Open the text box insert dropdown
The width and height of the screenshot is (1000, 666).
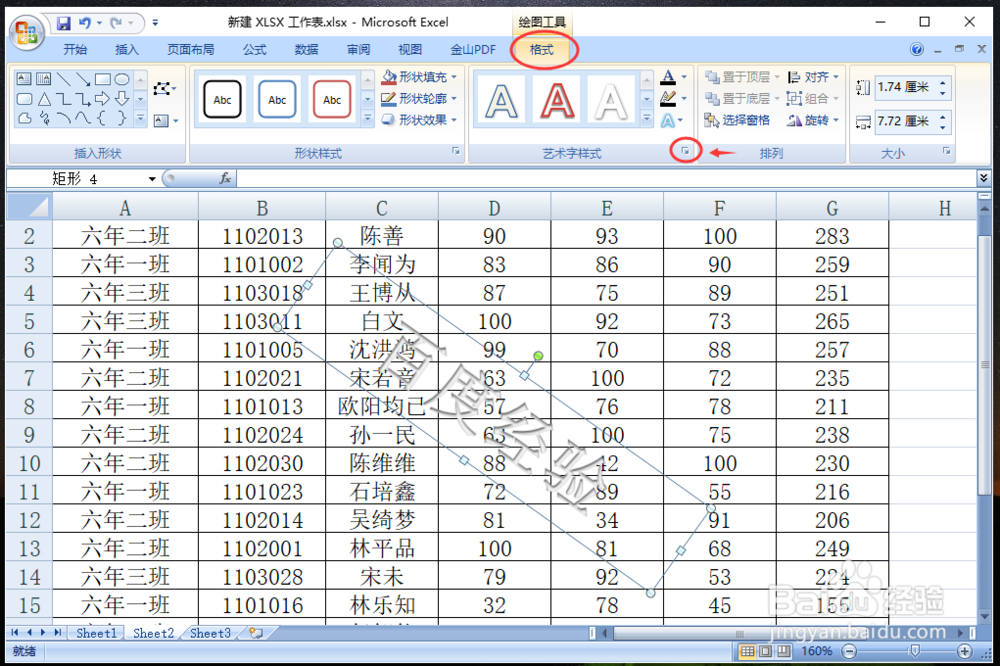click(x=166, y=121)
